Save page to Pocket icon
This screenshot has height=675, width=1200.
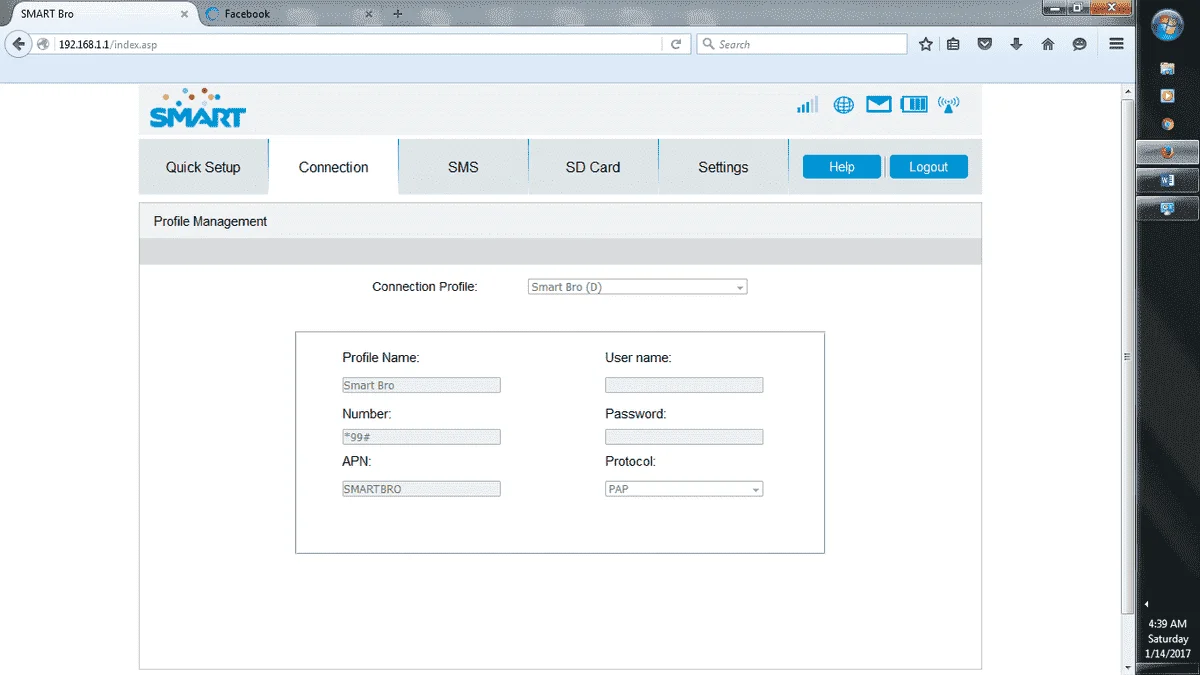click(x=984, y=44)
